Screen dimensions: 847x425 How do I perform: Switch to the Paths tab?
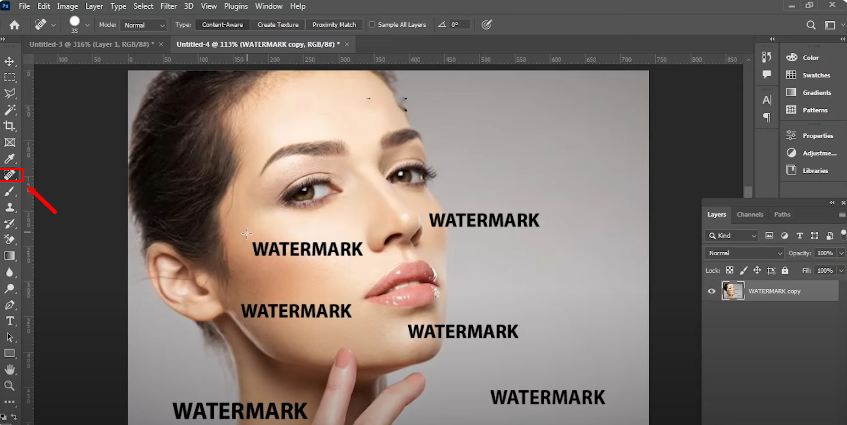point(782,214)
